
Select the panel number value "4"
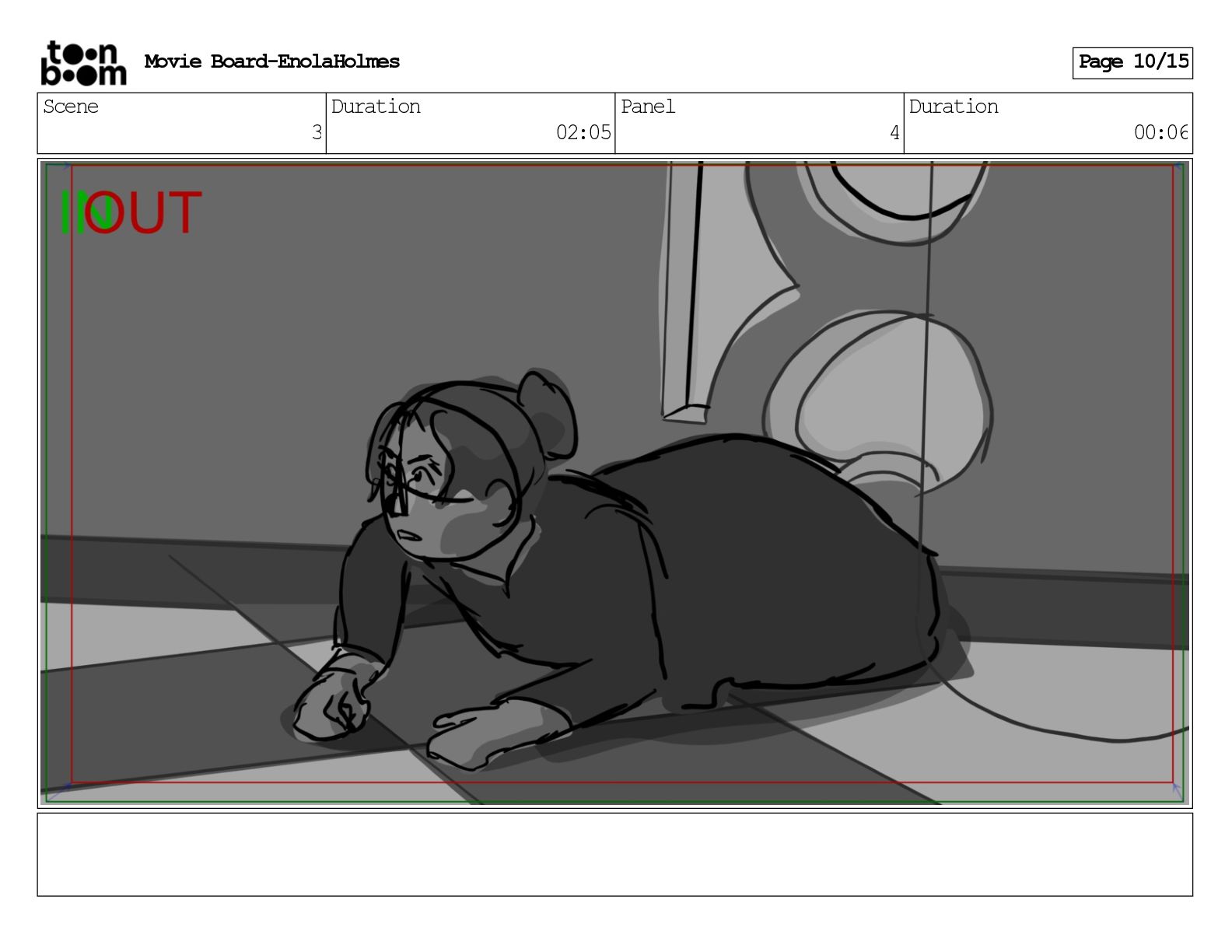point(894,132)
